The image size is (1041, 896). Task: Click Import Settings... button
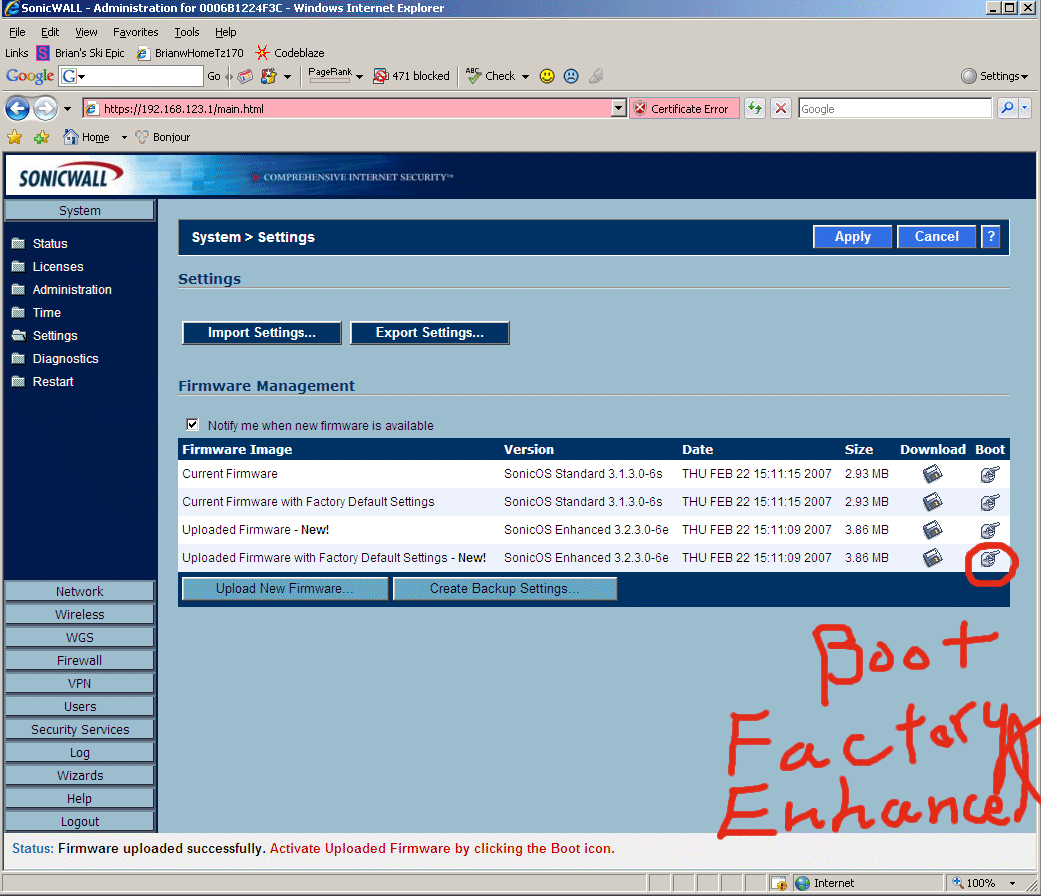[262, 333]
